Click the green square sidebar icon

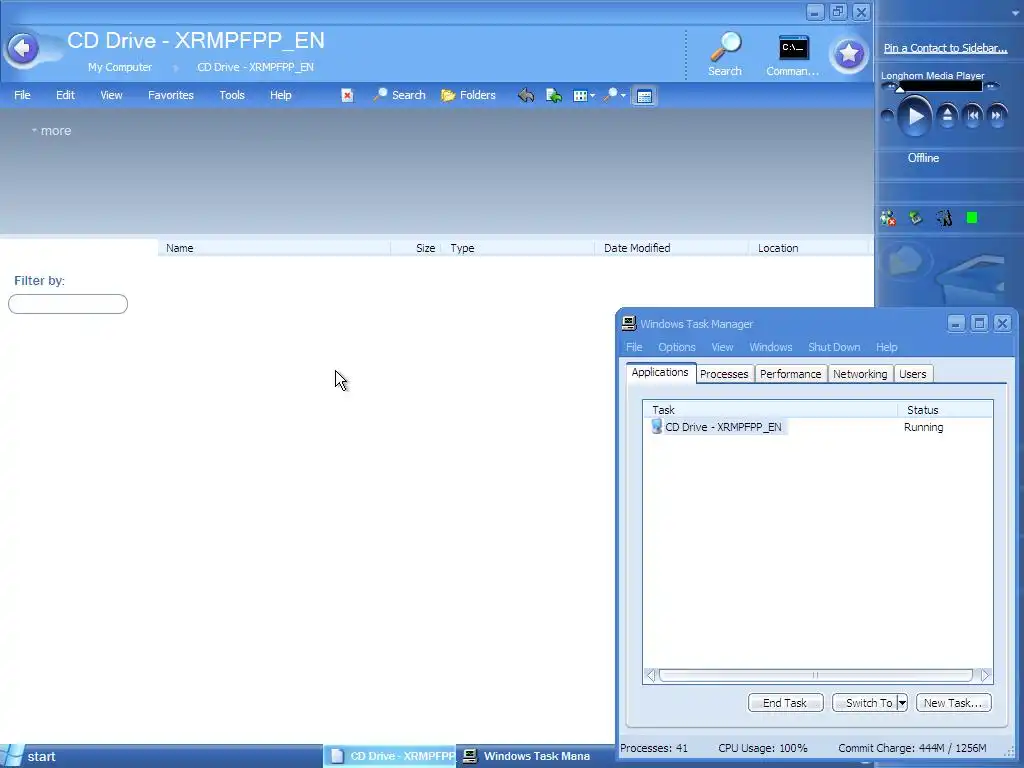click(972, 218)
